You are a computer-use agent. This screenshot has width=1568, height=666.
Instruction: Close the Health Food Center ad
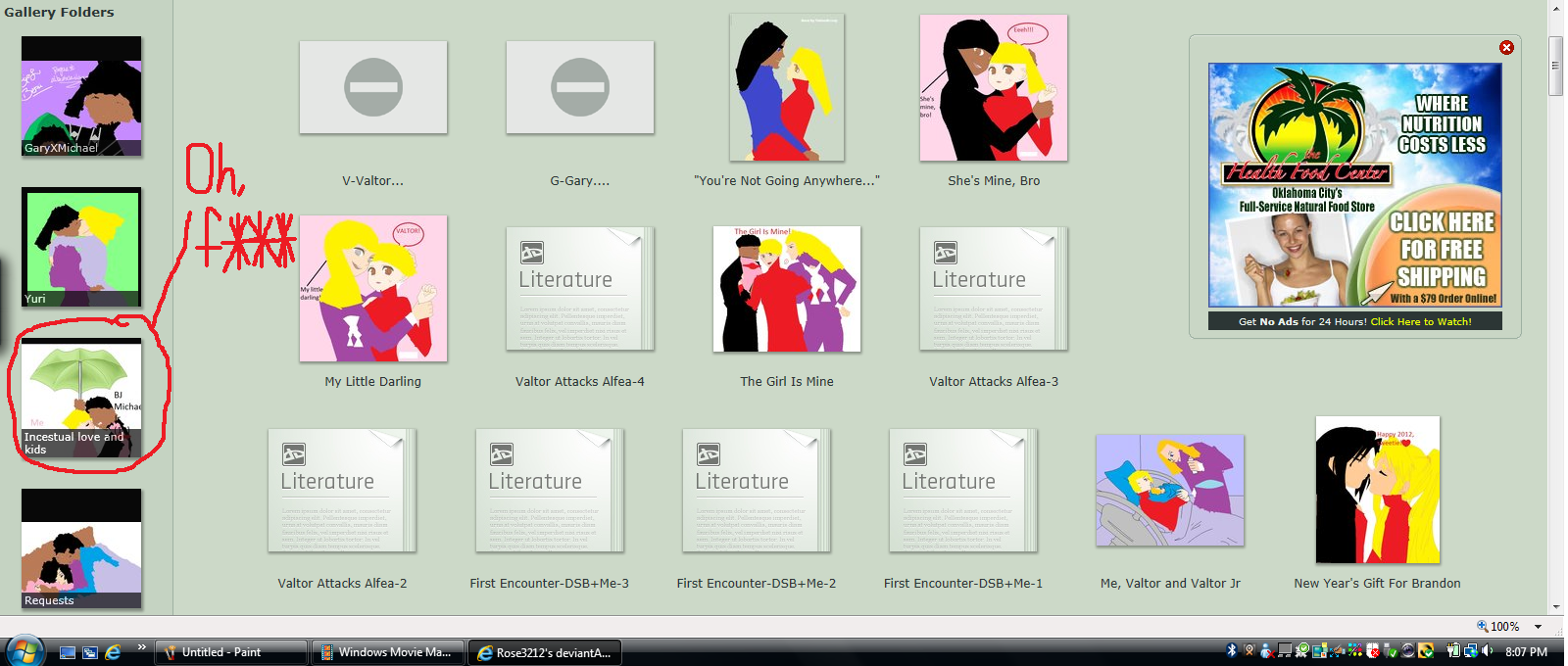pyautogui.click(x=1506, y=47)
